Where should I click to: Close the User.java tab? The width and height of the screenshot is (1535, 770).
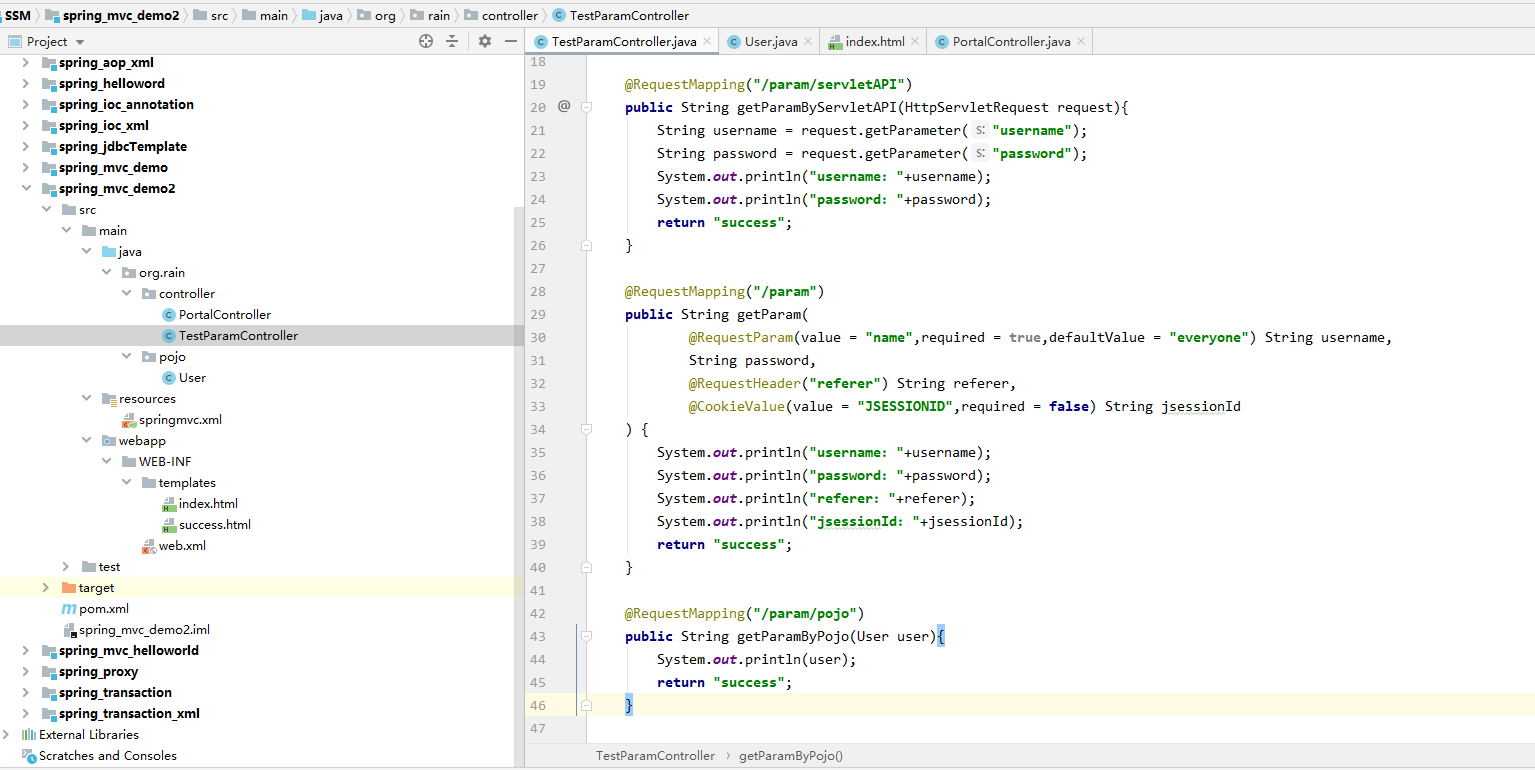click(x=808, y=41)
